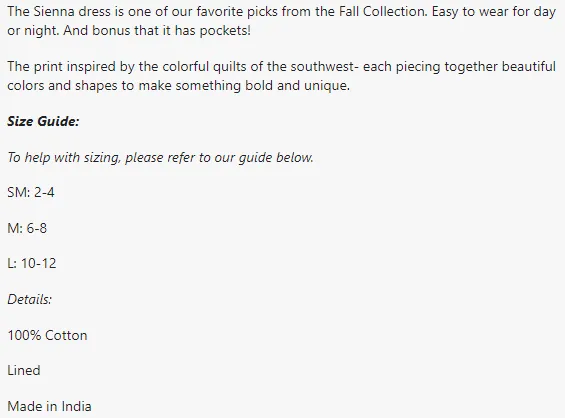
Task: Click the 'Made in India' text
Action: (x=49, y=406)
